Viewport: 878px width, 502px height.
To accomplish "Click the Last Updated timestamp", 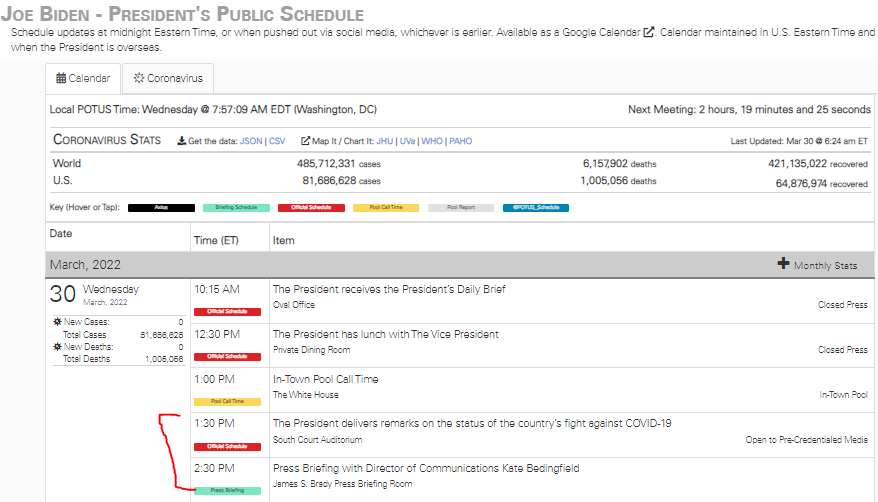I will (799, 141).
